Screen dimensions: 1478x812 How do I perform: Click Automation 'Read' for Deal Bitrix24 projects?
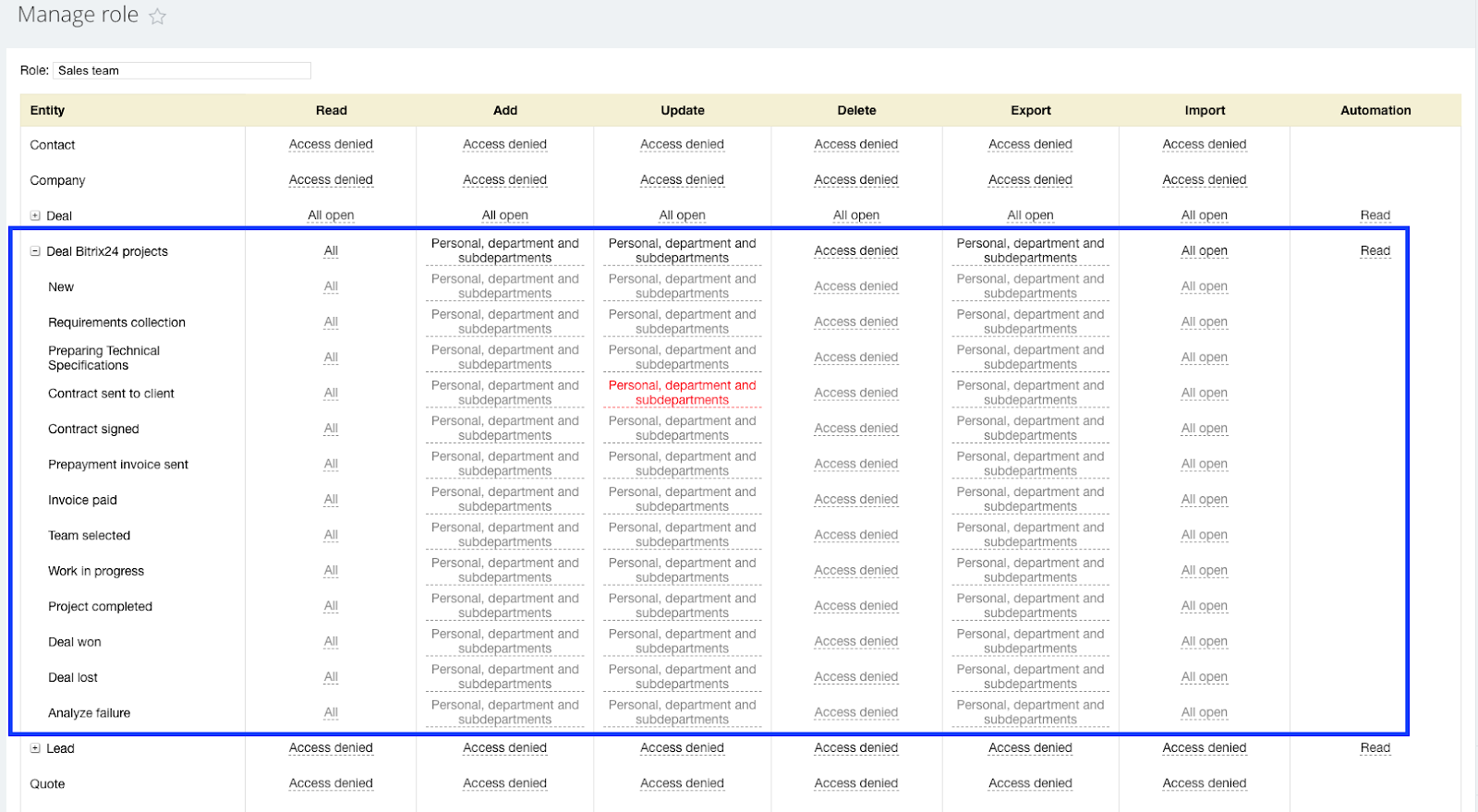tap(1375, 250)
